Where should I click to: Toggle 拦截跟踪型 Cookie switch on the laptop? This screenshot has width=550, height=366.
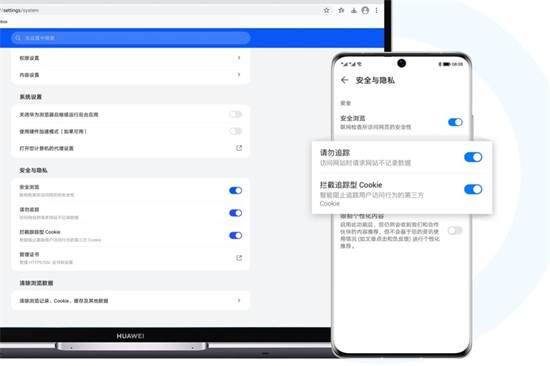coord(235,235)
